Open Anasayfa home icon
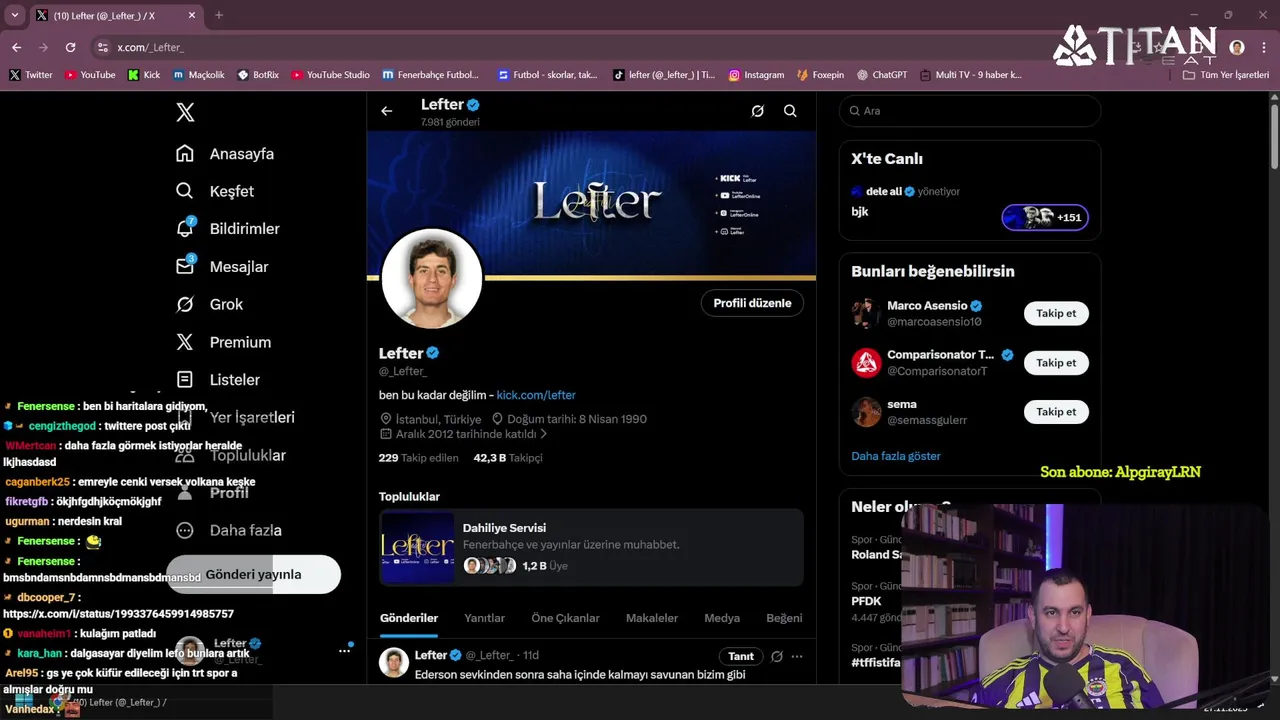The height and width of the screenshot is (720, 1280). [185, 153]
